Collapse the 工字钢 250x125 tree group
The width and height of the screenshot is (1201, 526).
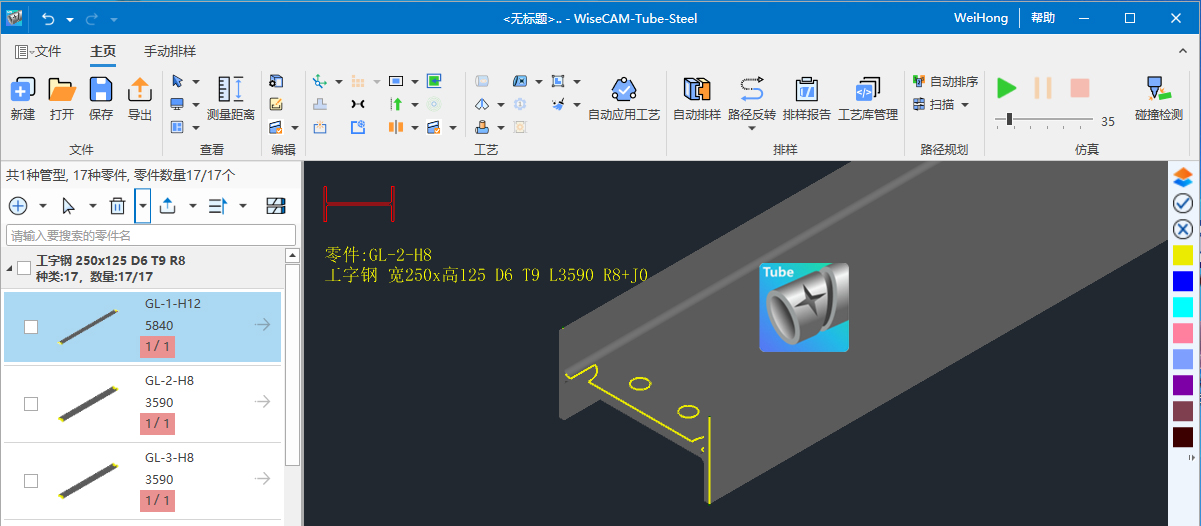point(9,268)
